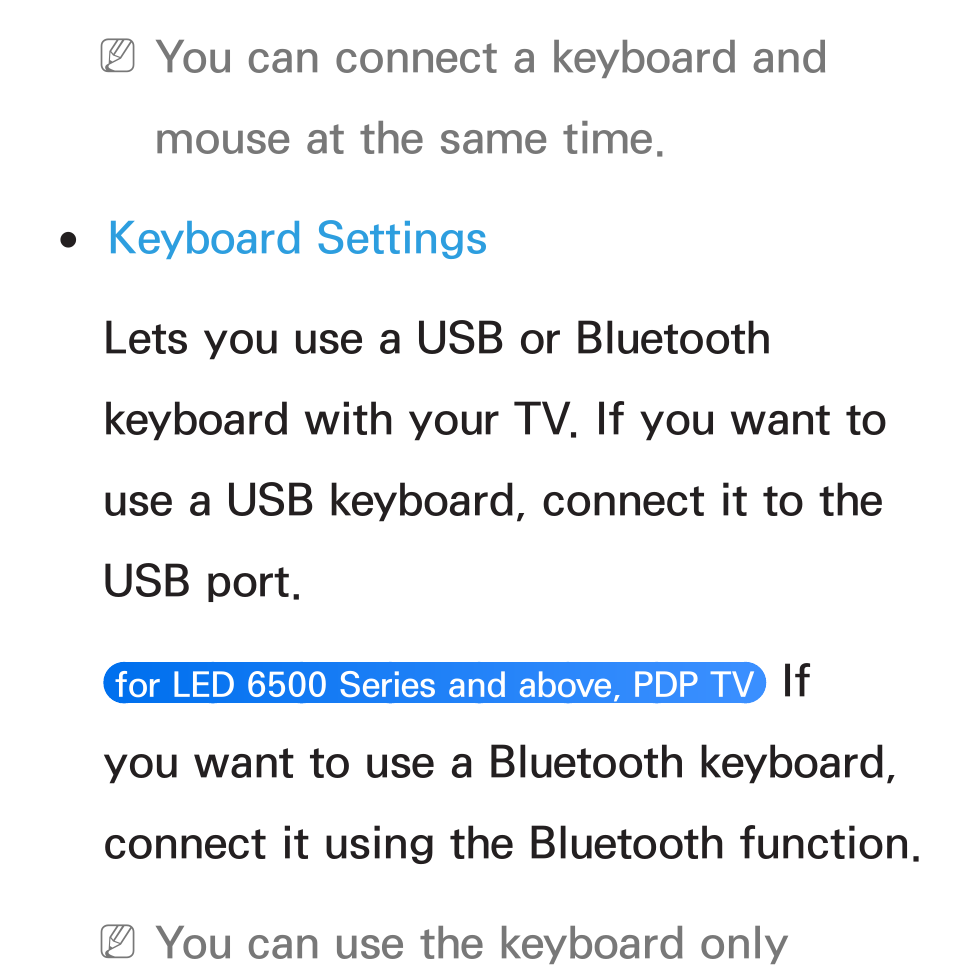
Task: Click the word "If" after the blue badge
Action: click(796, 680)
